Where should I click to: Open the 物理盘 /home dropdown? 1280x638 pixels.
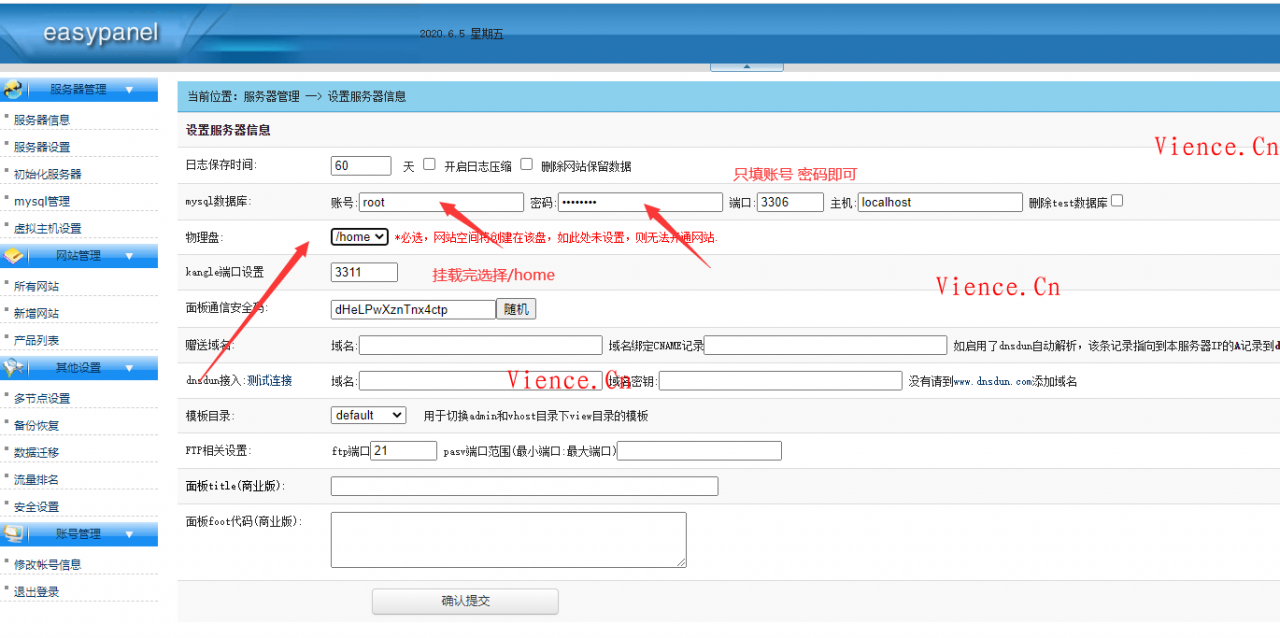[360, 237]
